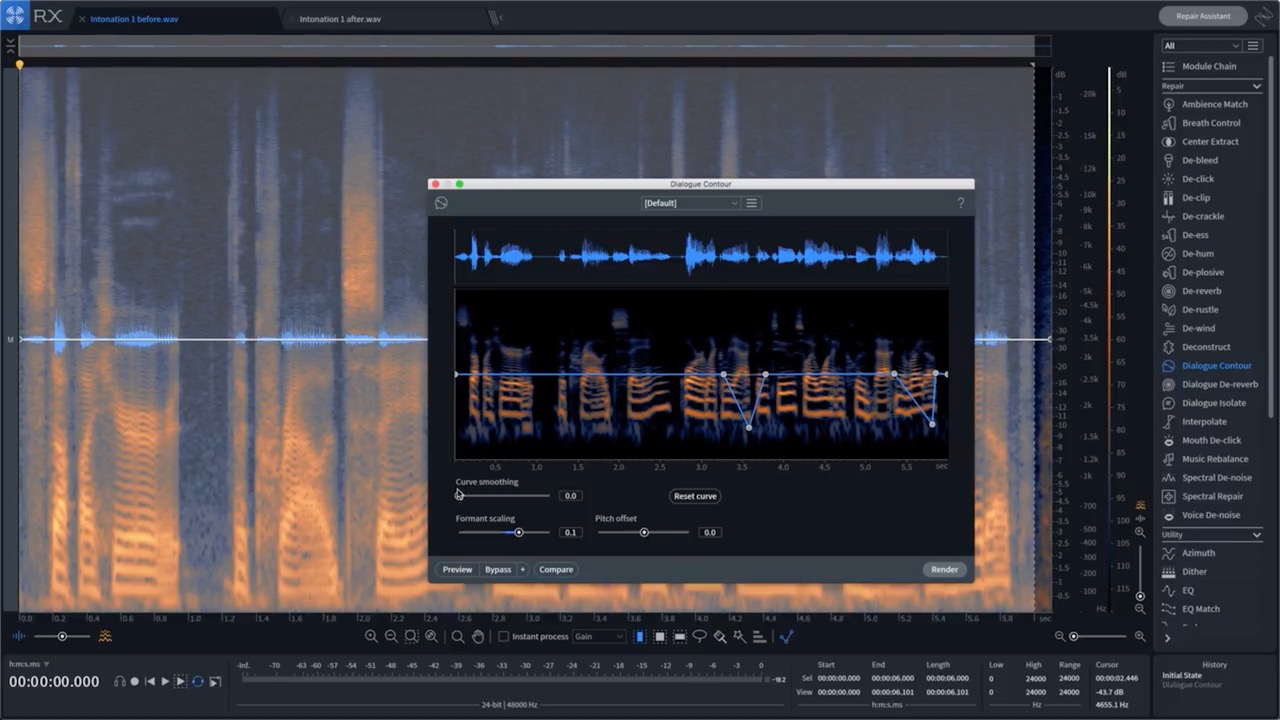
Task: Open the Dither utility module
Action: click(x=1194, y=572)
